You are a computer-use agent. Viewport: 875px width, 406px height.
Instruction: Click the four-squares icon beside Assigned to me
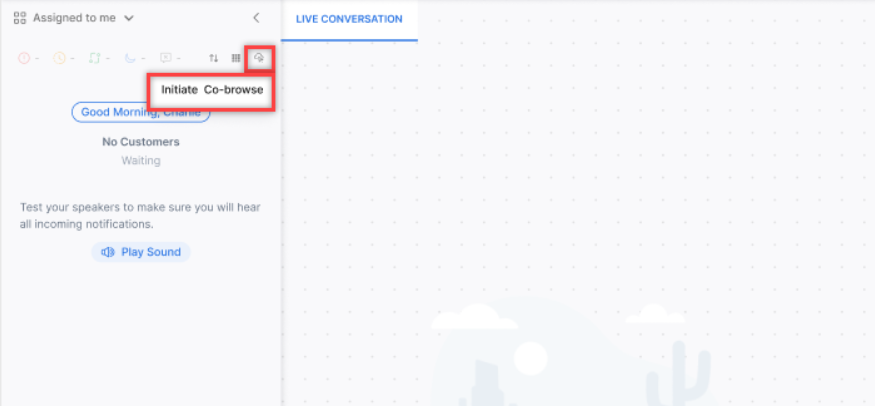(x=20, y=18)
